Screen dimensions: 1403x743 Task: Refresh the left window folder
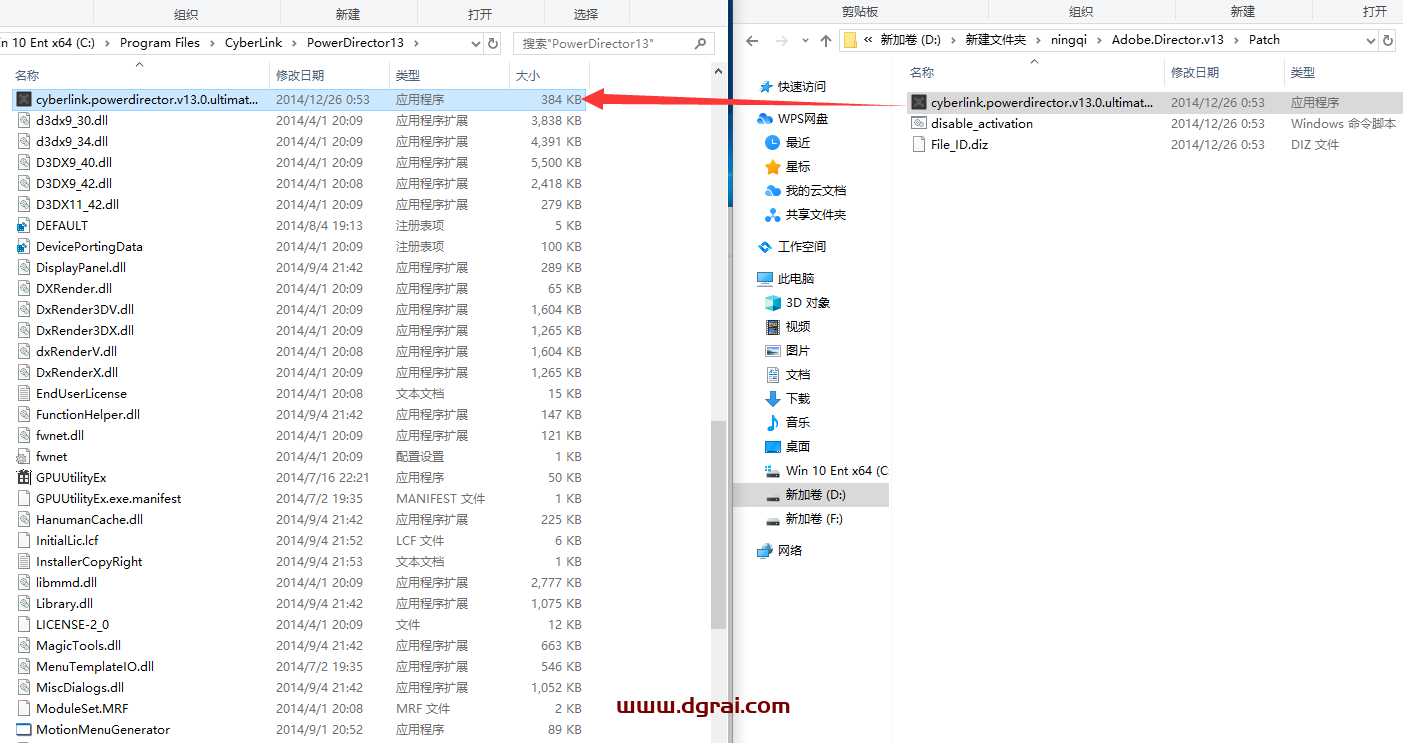[493, 44]
